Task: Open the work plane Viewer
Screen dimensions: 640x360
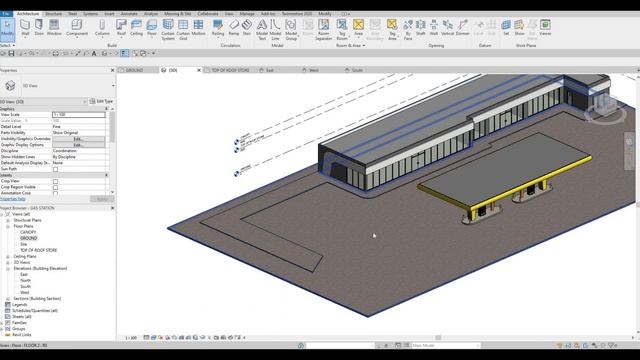Action: [545, 27]
